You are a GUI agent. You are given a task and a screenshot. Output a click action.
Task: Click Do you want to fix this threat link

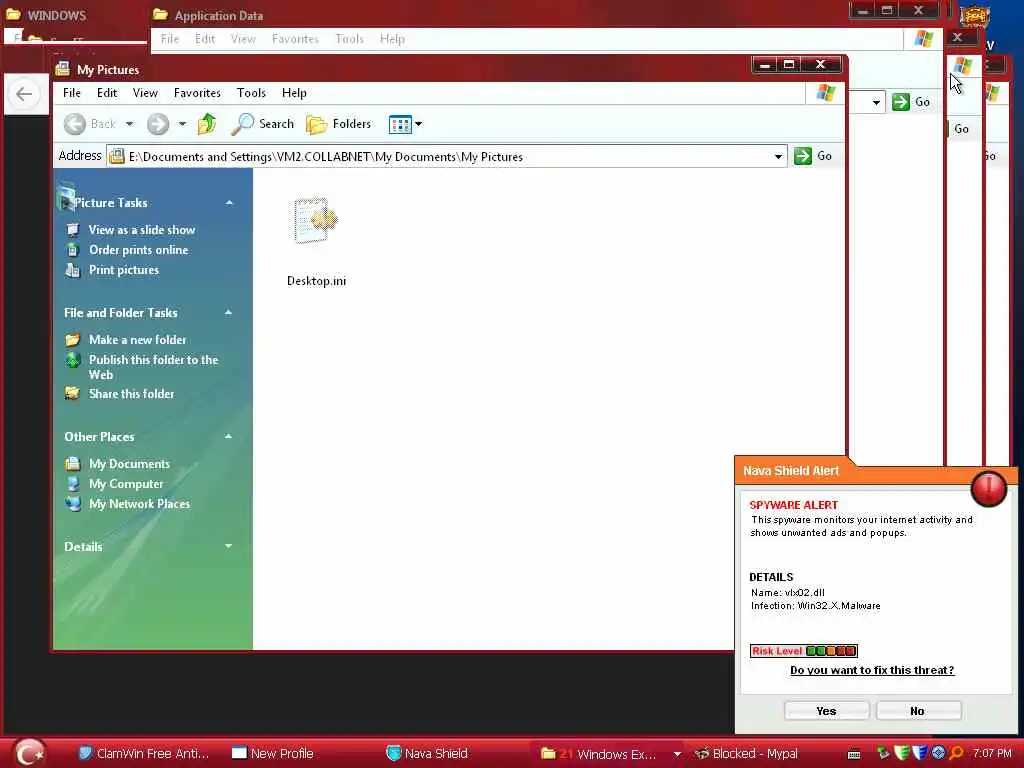click(872, 670)
